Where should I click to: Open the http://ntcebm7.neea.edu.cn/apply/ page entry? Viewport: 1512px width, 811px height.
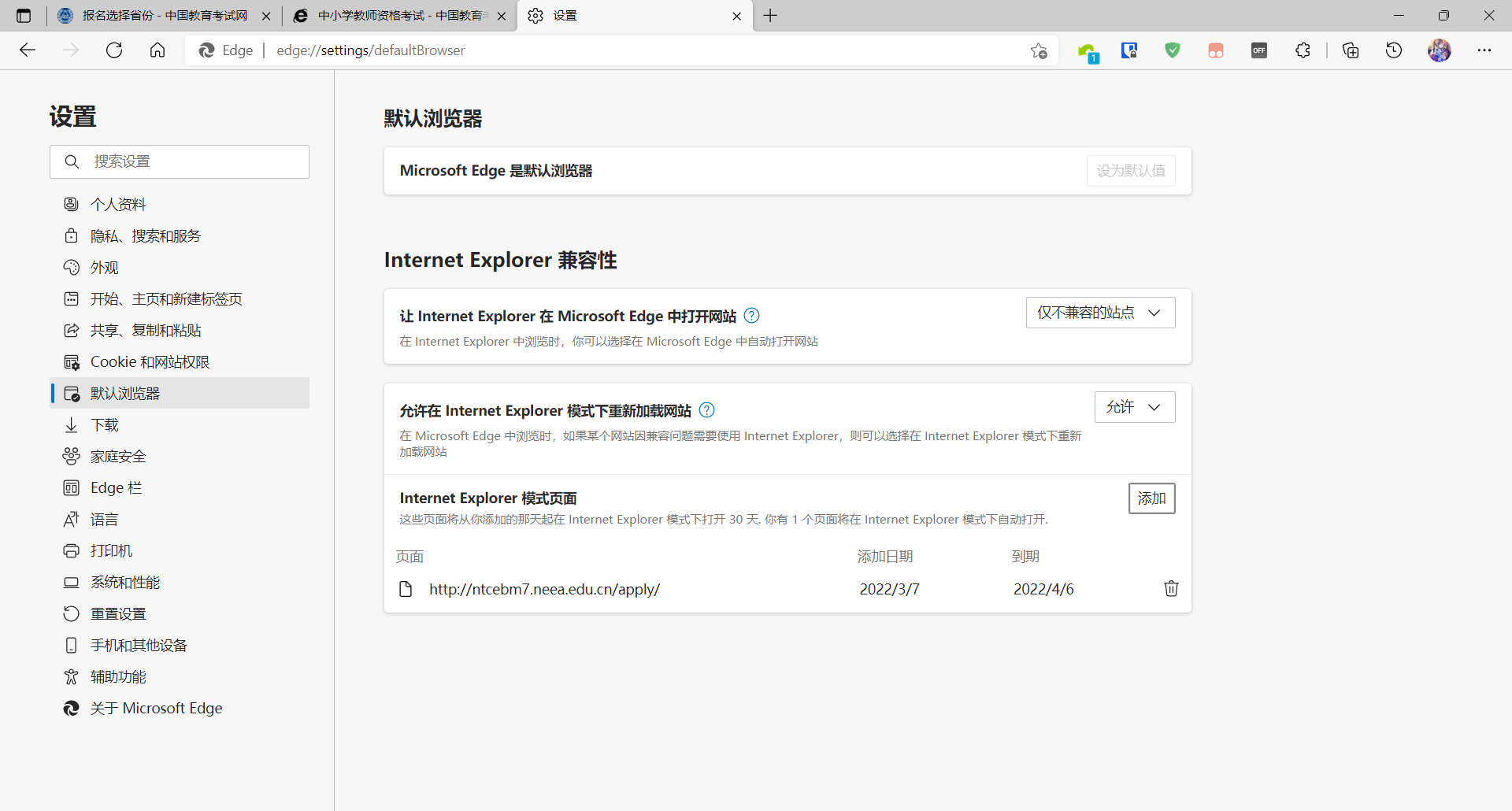tap(544, 589)
